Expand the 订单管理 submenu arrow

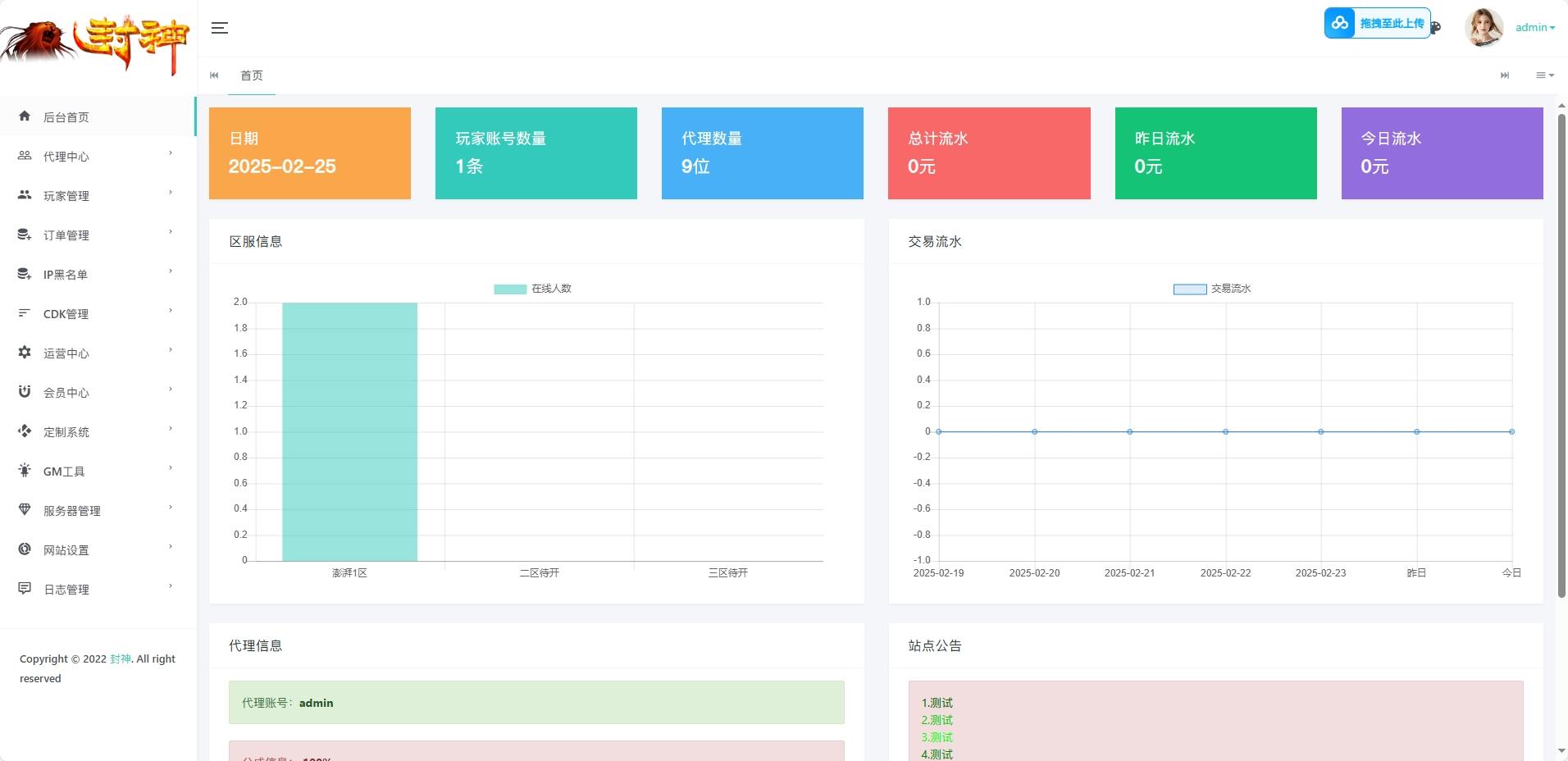[171, 232]
